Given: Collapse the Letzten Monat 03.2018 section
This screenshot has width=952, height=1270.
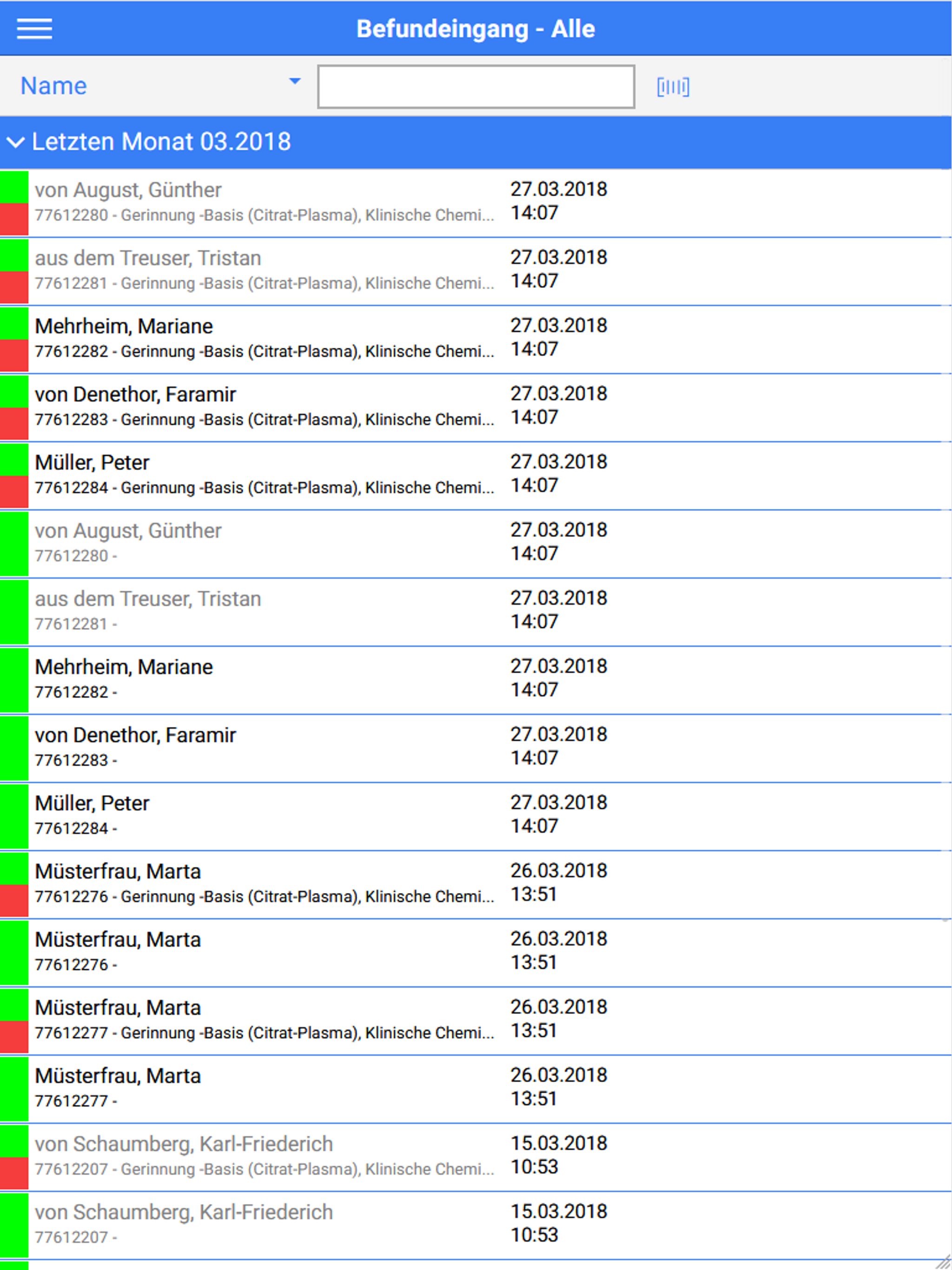Looking at the screenshot, I should coord(476,142).
